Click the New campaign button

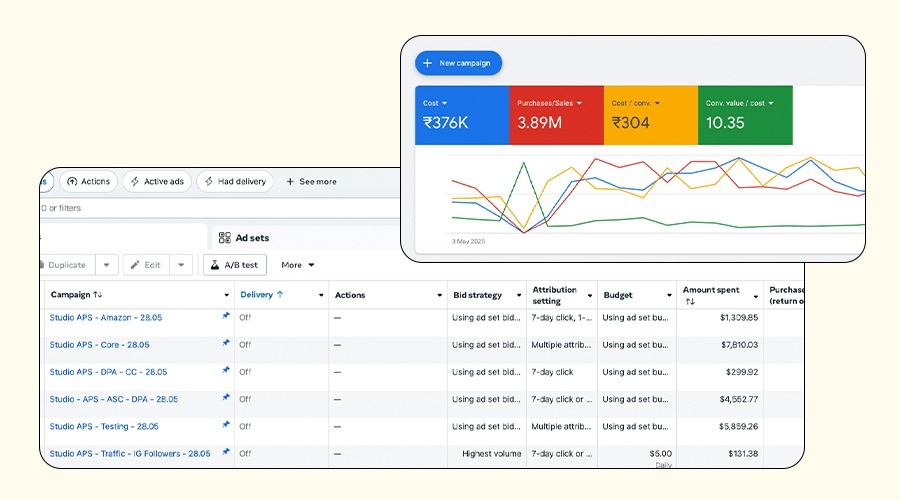coord(458,63)
